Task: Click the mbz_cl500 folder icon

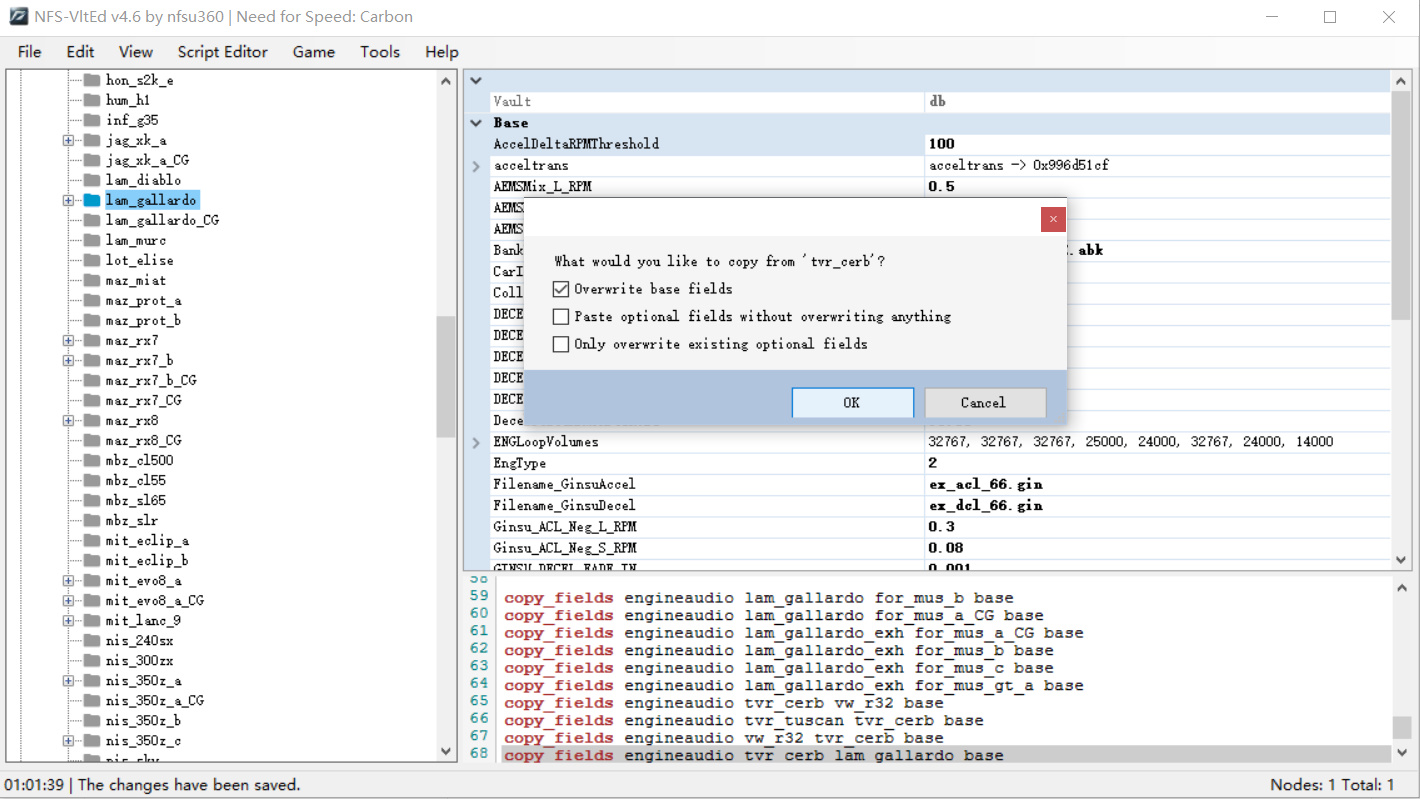Action: click(92, 460)
